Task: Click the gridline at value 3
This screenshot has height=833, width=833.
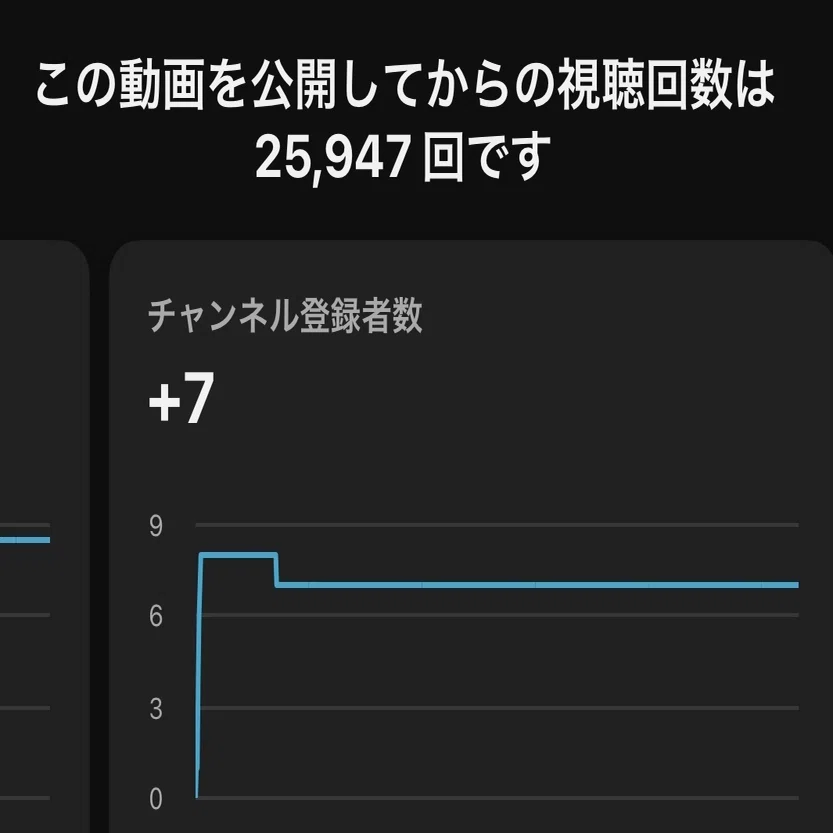Action: [x=497, y=708]
